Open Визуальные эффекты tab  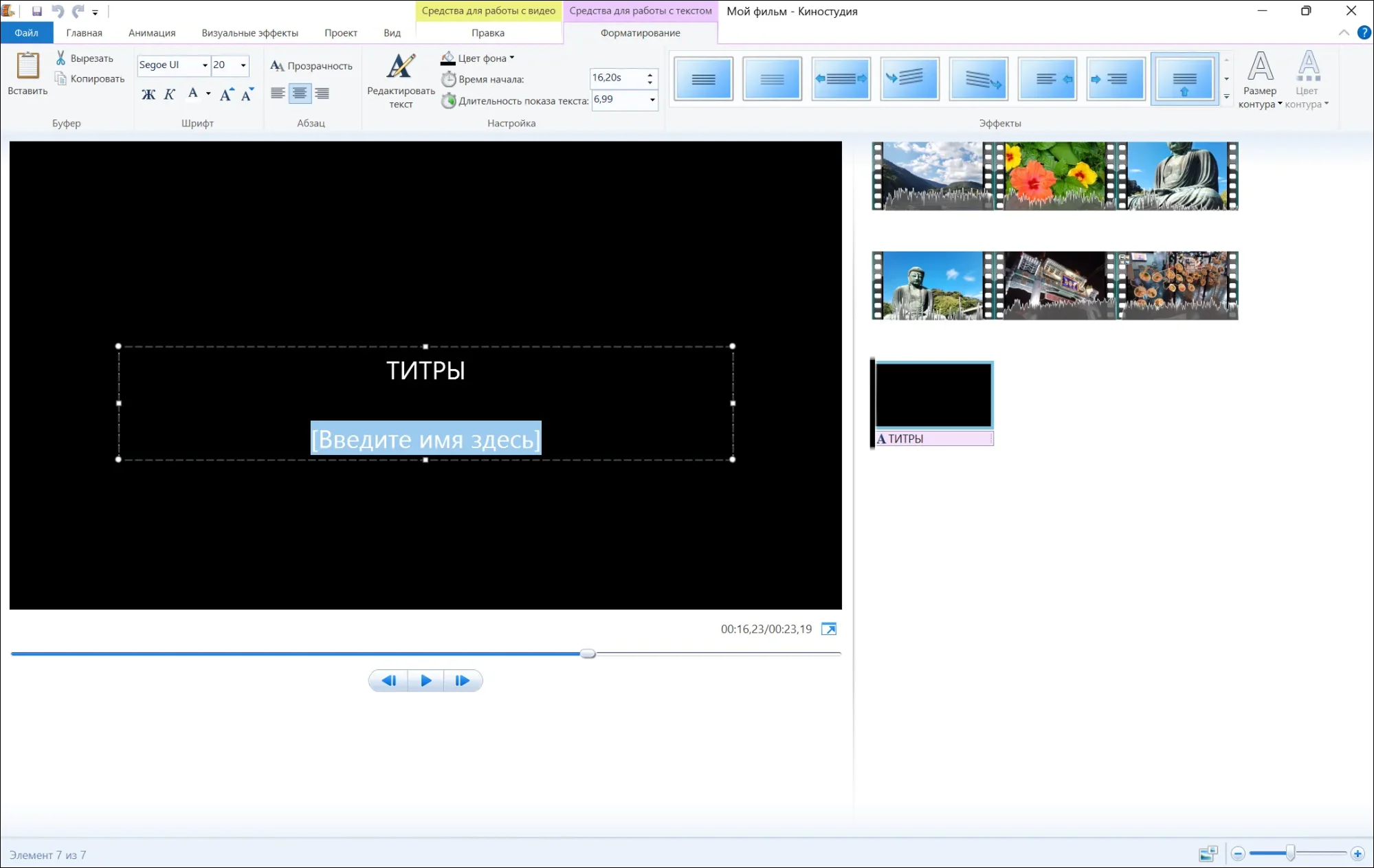(x=250, y=33)
